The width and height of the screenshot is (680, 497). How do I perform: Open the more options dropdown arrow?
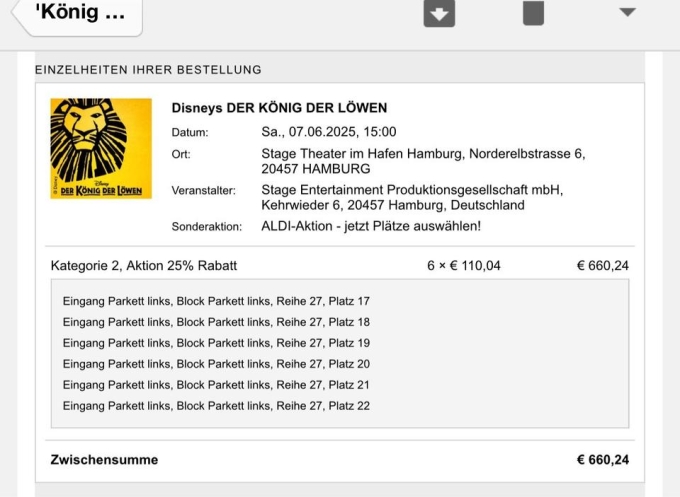[x=627, y=13]
